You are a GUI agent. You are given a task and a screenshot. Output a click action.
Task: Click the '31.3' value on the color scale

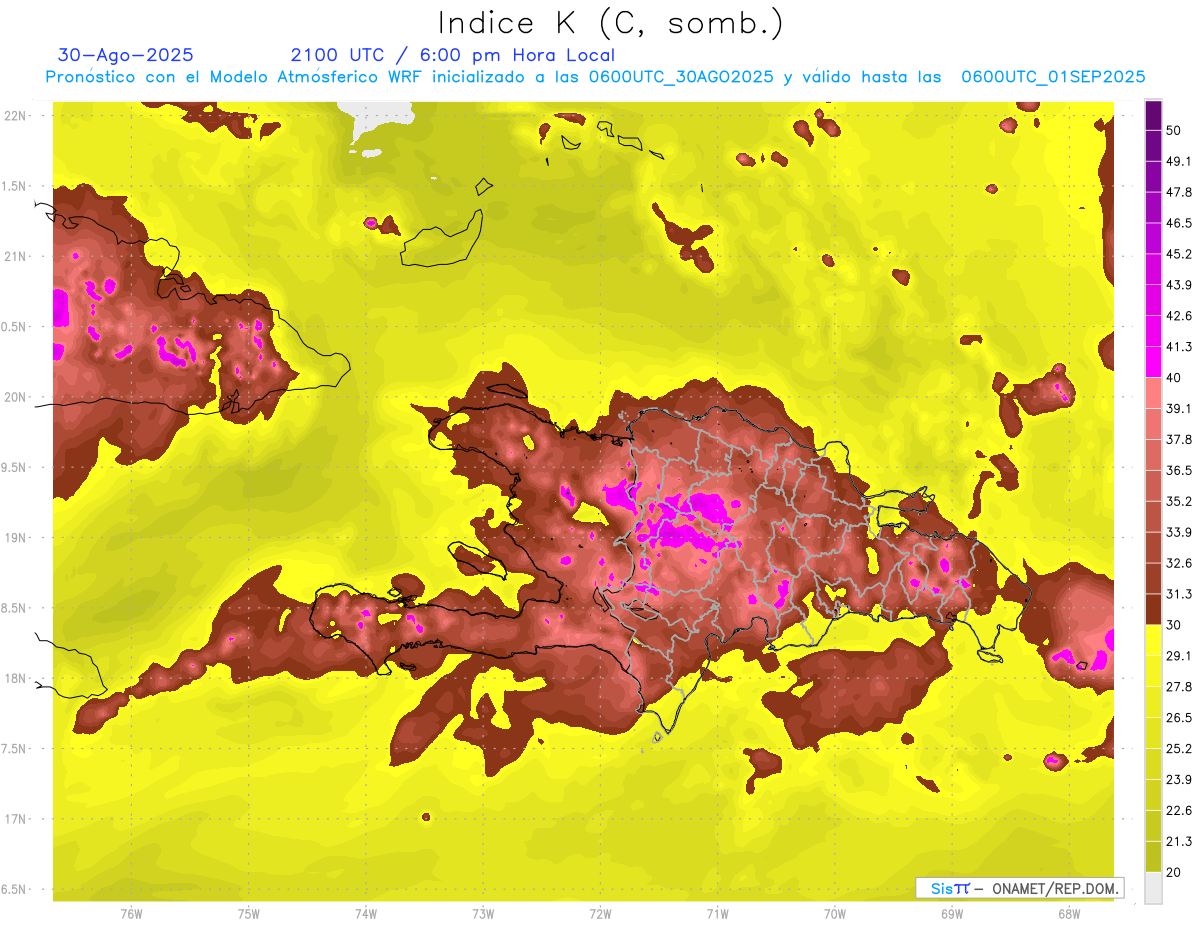coord(1179,594)
